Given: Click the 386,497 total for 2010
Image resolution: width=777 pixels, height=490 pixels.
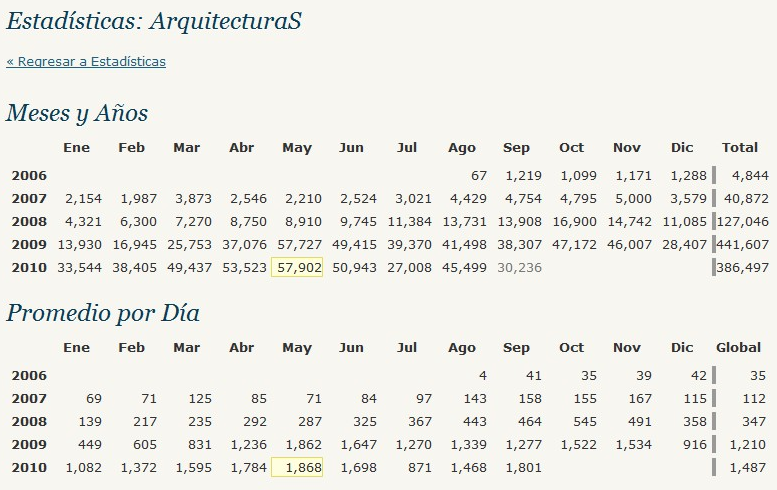Looking at the screenshot, I should (x=743, y=267).
